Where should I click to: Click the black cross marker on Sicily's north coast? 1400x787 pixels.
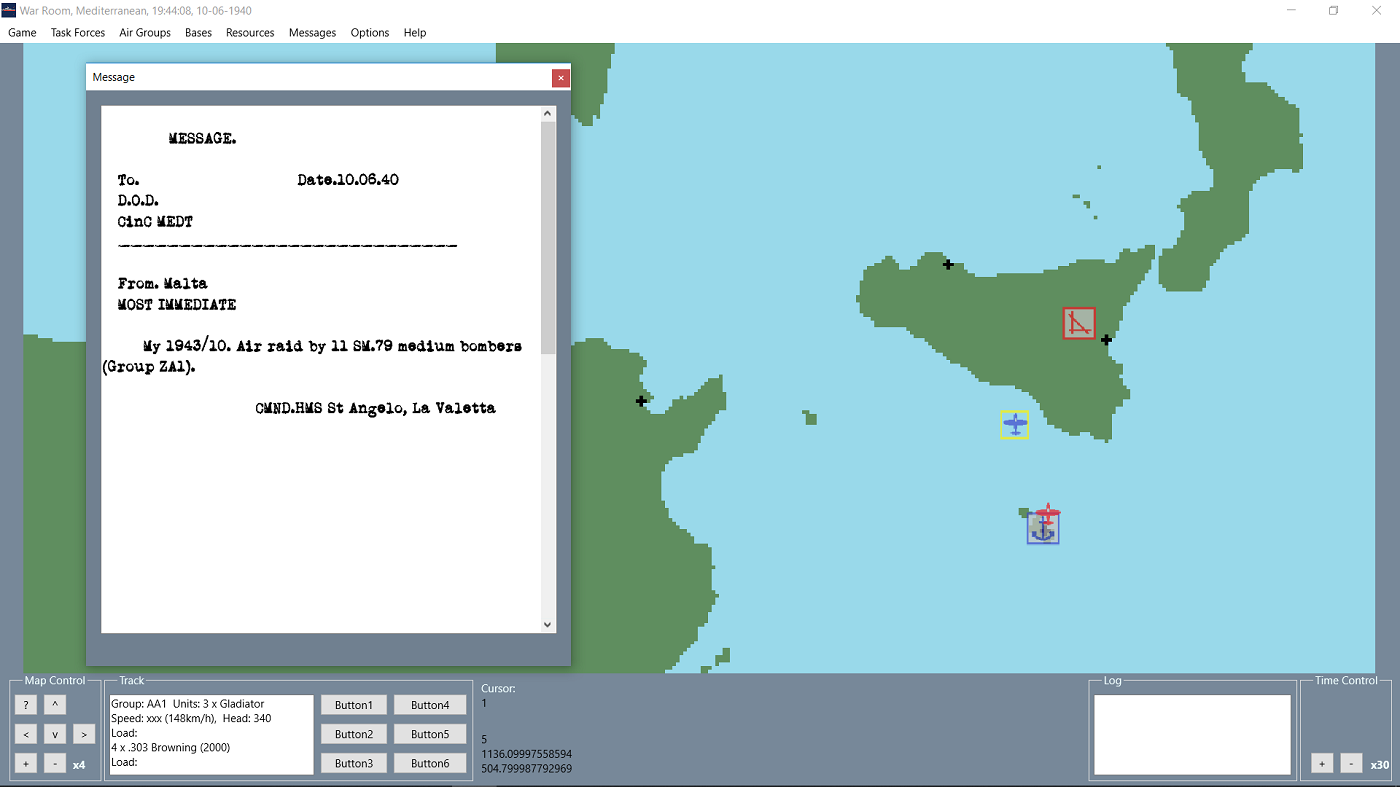(x=948, y=265)
